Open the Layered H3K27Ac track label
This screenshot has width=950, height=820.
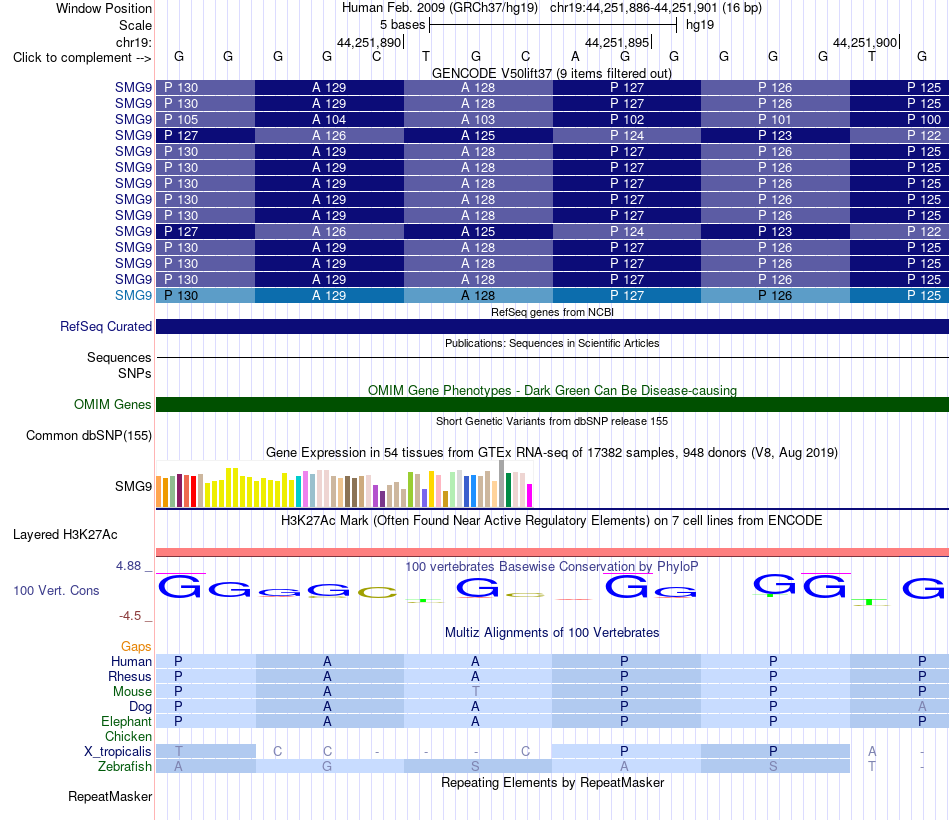click(65, 535)
